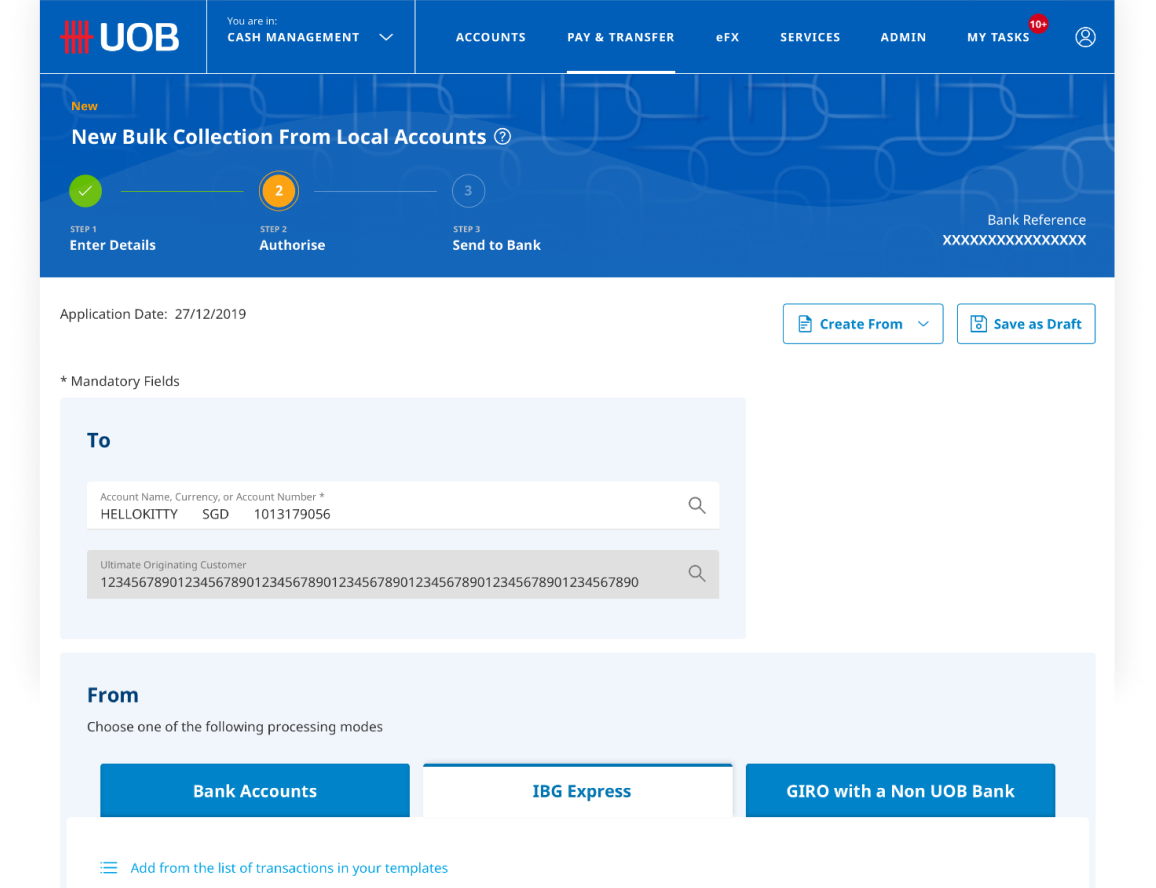Viewport: 1156px width, 888px height.
Task: Click Add from the list of transactions link
Action: (289, 867)
